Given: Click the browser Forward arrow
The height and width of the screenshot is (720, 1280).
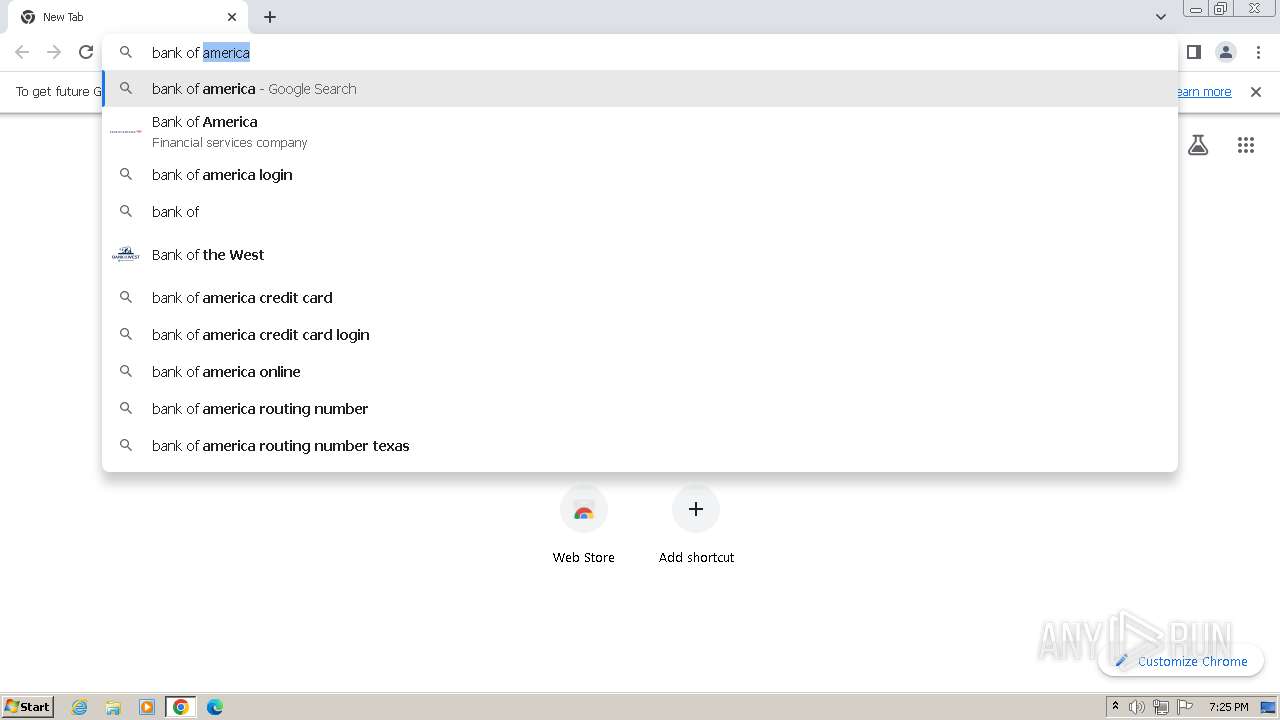Looking at the screenshot, I should coord(54,52).
